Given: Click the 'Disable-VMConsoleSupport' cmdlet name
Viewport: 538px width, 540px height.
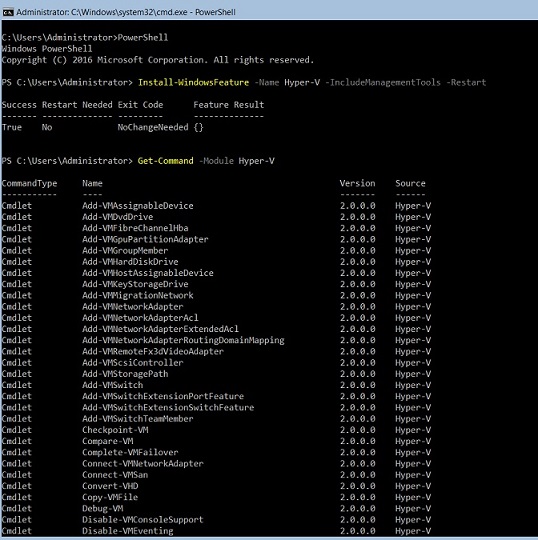Looking at the screenshot, I should coord(143,520).
